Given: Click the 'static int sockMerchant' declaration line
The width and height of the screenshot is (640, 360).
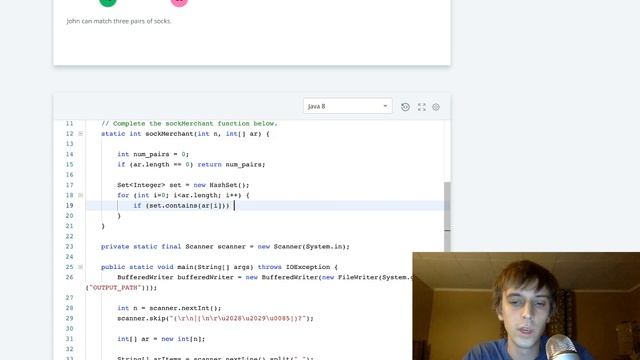Looking at the screenshot, I should [185, 134].
